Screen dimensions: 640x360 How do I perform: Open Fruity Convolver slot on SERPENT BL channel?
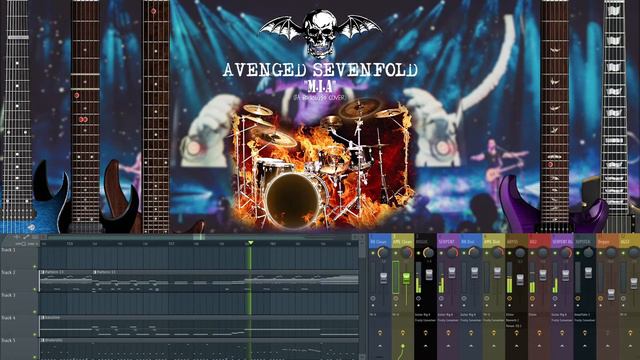point(562,320)
